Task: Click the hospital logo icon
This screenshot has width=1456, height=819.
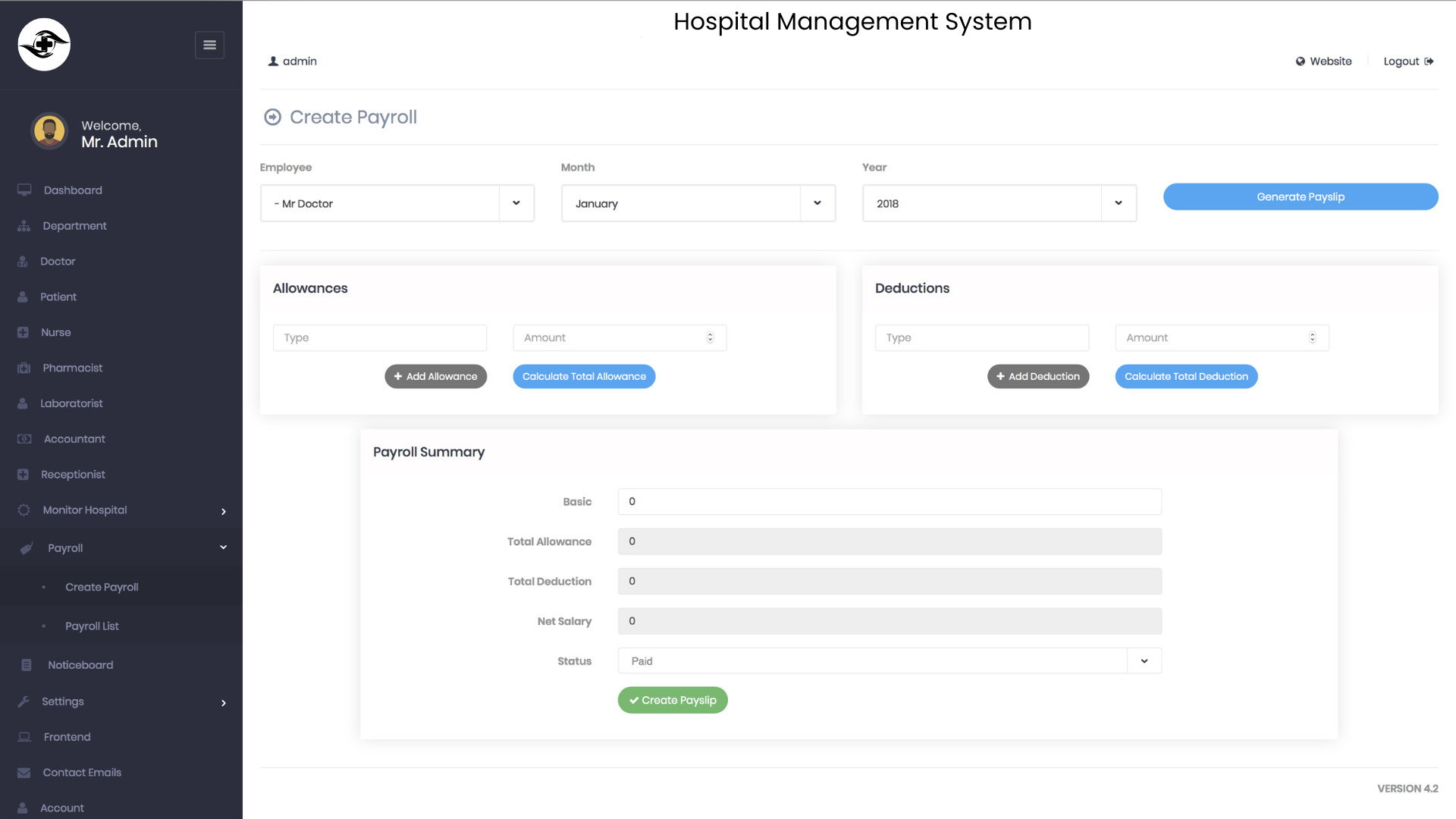Action: (44, 45)
